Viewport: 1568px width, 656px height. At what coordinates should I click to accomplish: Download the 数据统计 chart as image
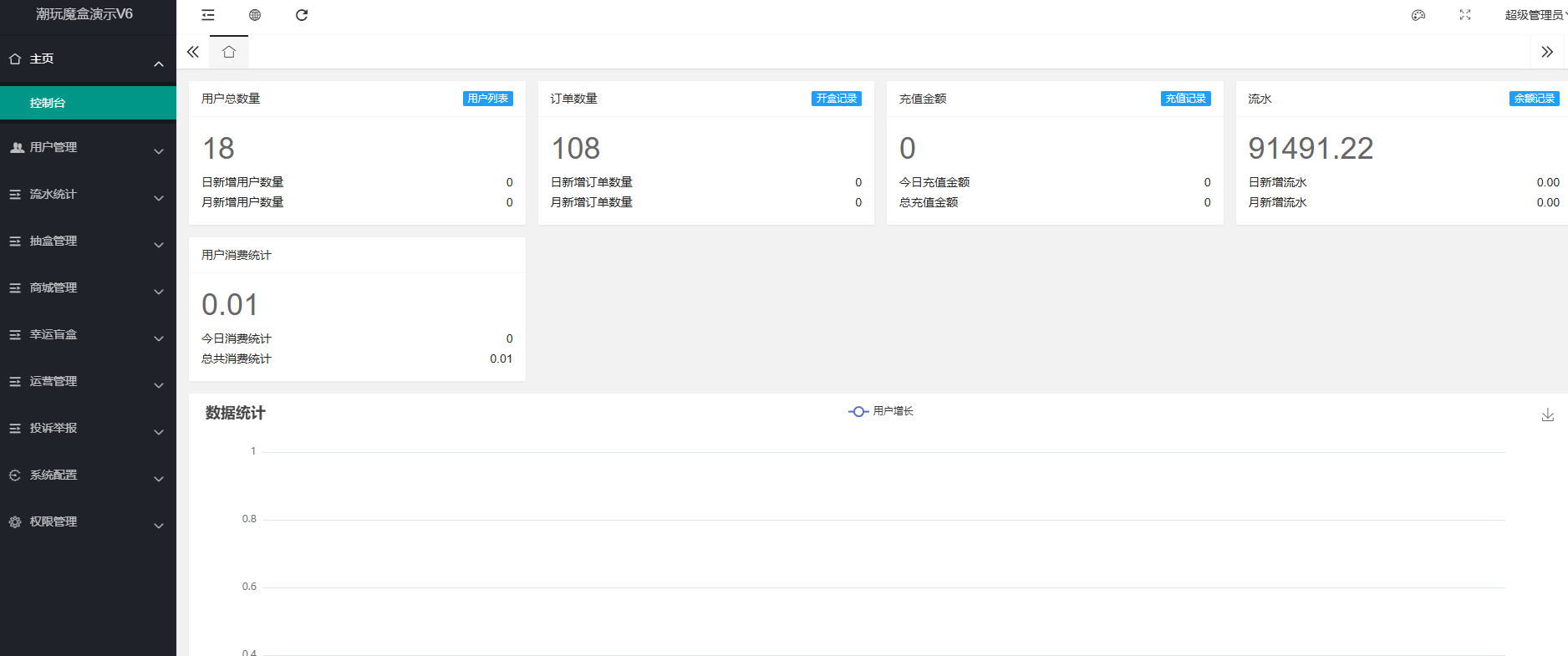click(1547, 414)
